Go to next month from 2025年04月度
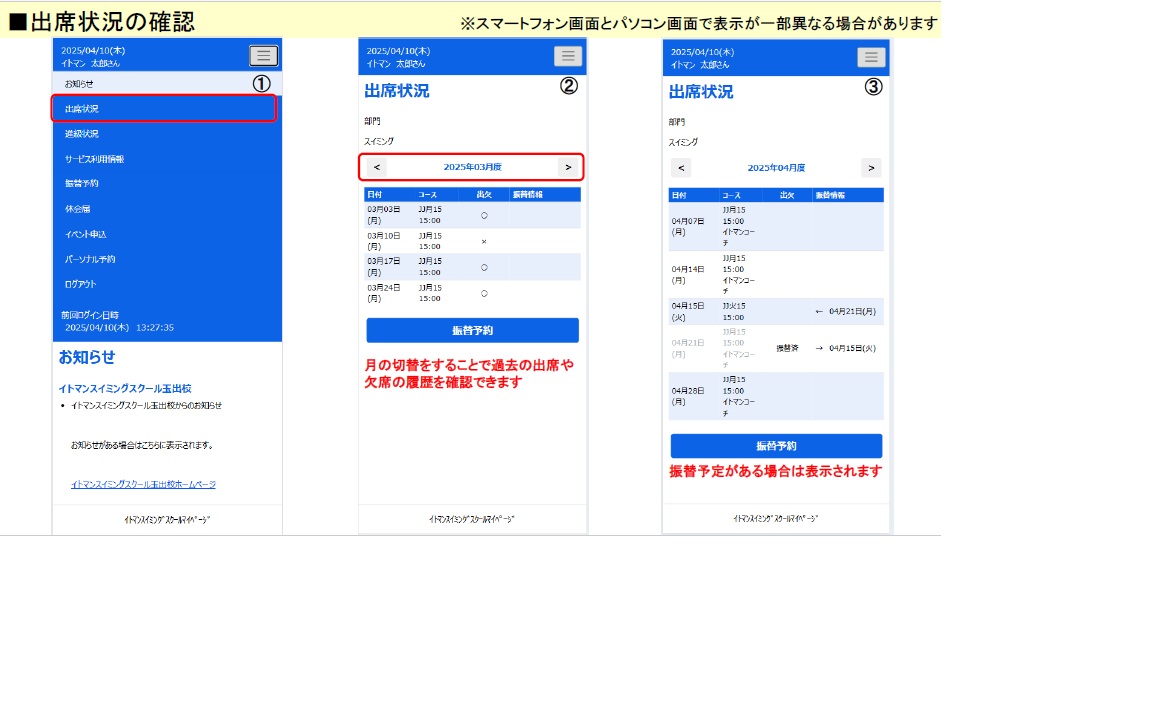The image size is (1172, 724). point(871,168)
